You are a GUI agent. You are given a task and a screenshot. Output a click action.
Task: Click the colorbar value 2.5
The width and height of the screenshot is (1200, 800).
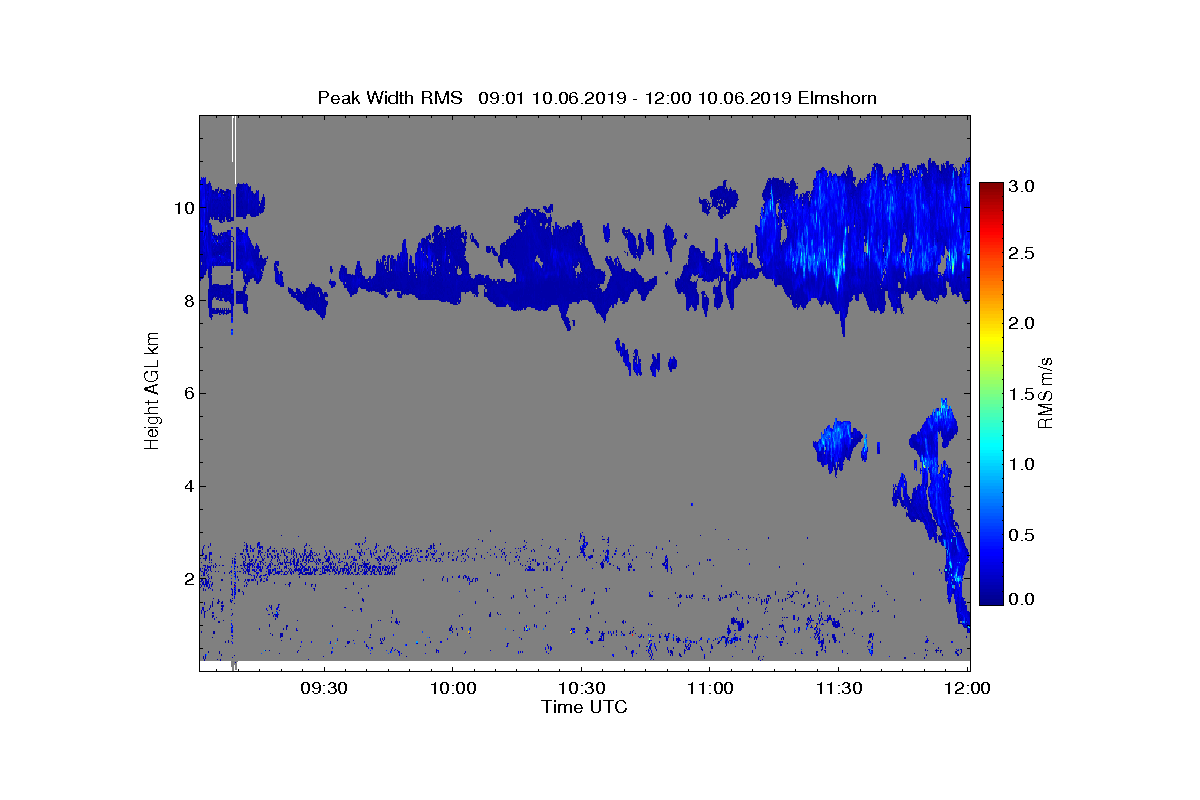[1021, 254]
